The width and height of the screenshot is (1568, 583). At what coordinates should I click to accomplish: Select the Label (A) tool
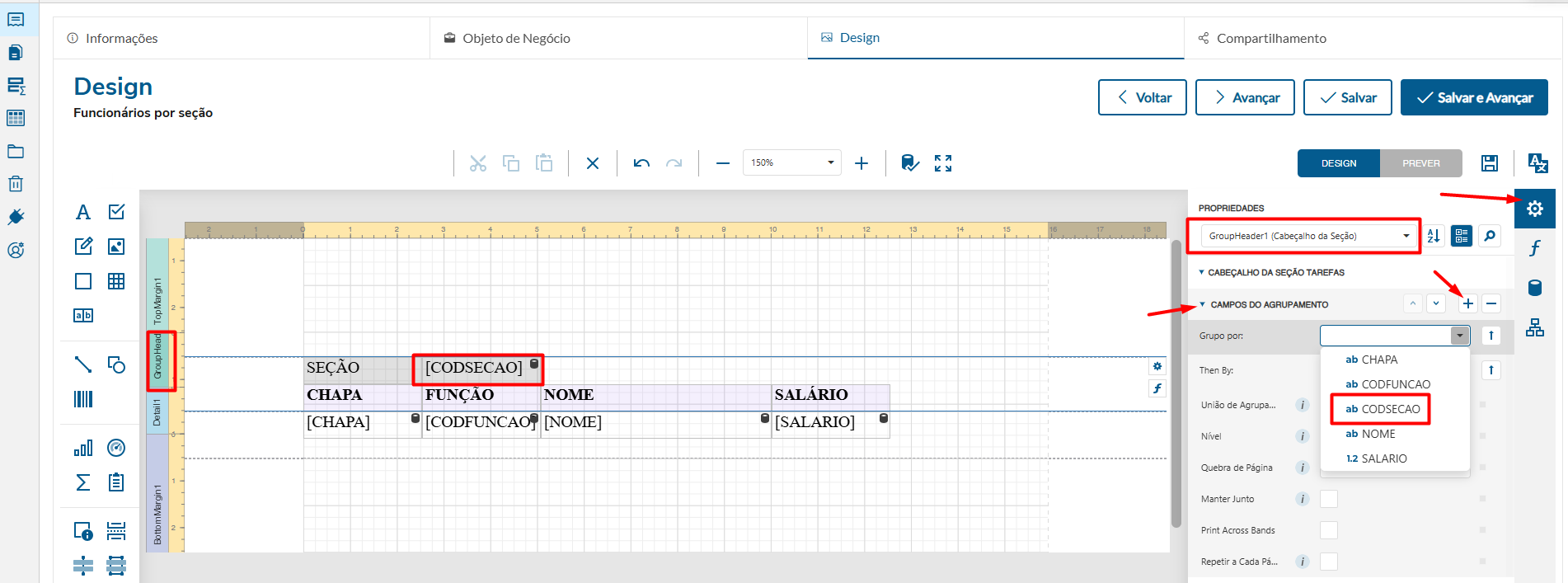[x=83, y=213]
